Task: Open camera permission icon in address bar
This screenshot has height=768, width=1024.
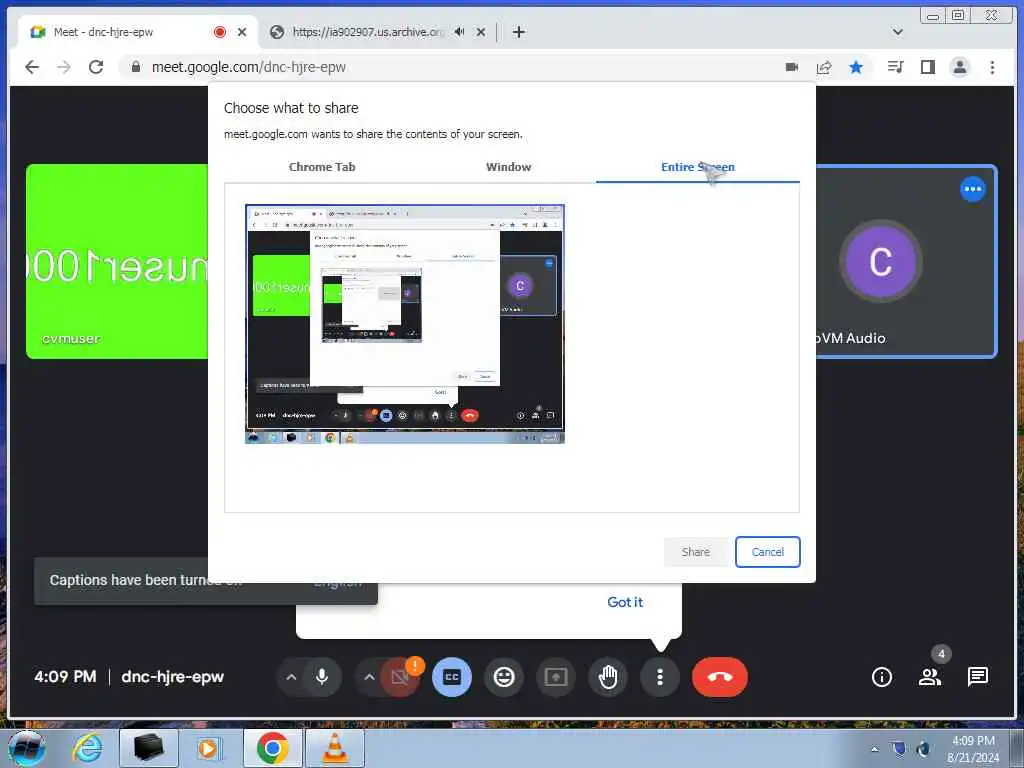Action: [792, 67]
